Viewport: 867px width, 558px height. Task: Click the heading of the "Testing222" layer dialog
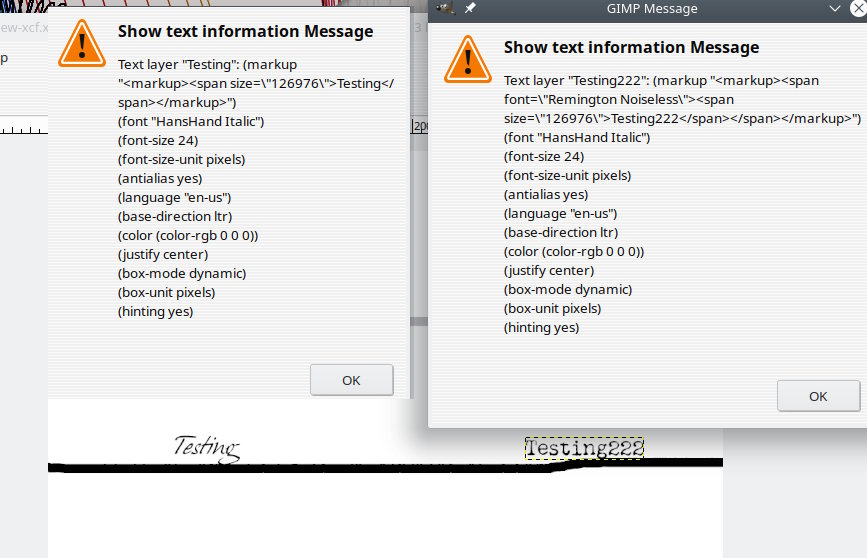point(631,48)
